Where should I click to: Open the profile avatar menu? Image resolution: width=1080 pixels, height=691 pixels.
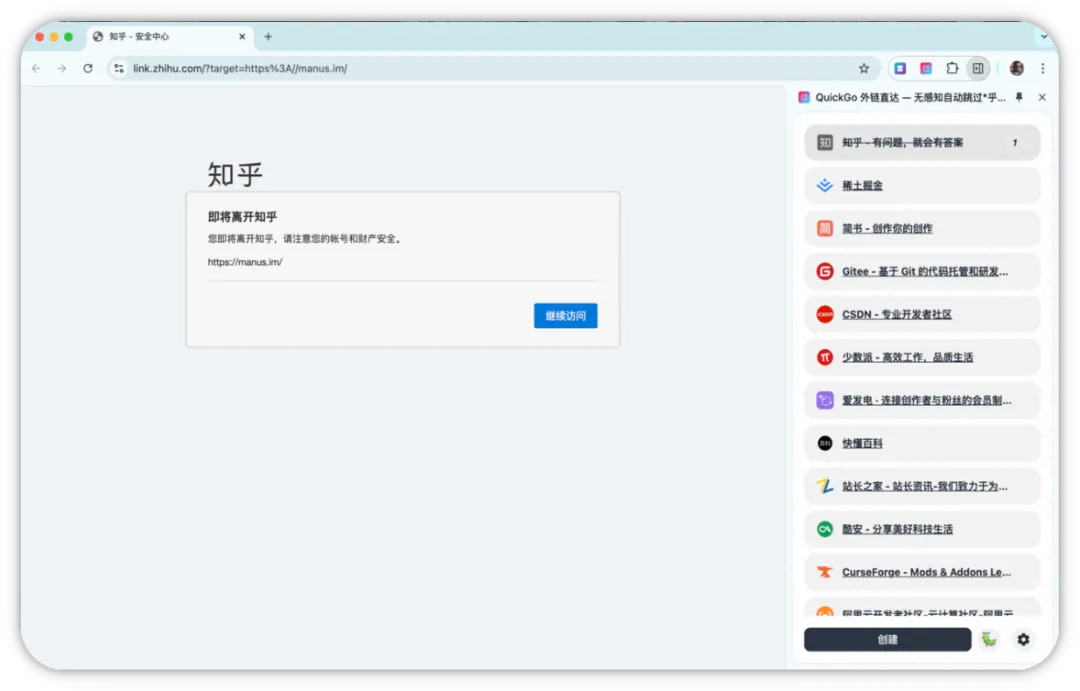pyautogui.click(x=1017, y=68)
